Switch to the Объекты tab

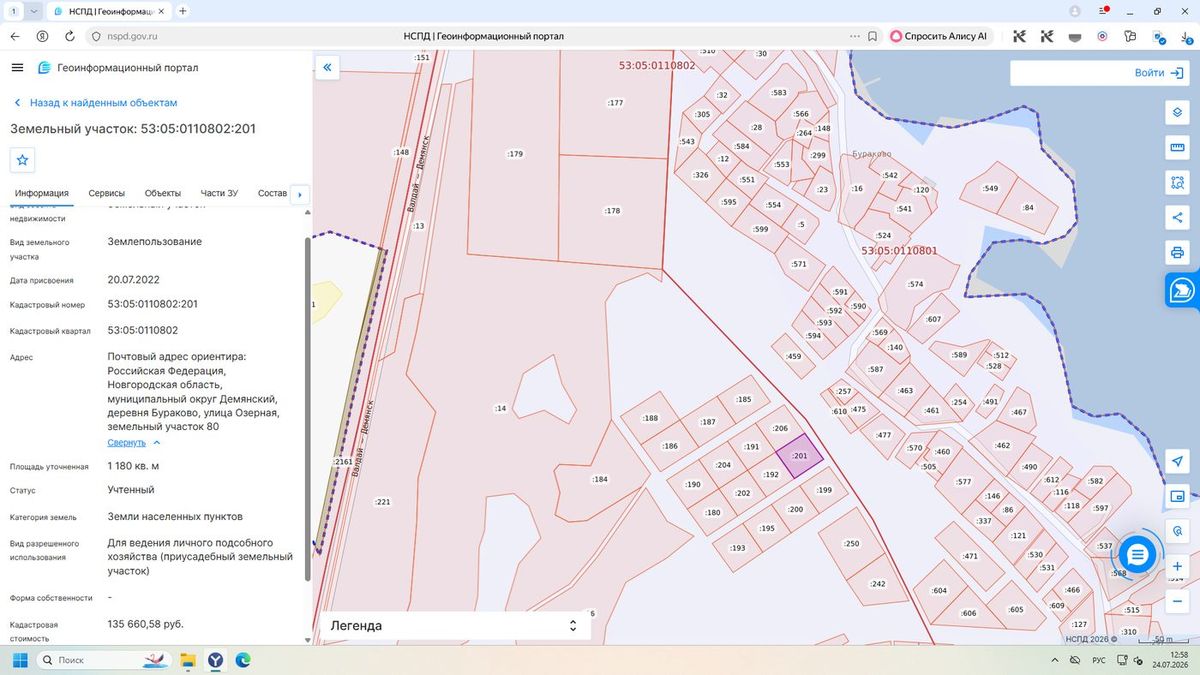(163, 193)
